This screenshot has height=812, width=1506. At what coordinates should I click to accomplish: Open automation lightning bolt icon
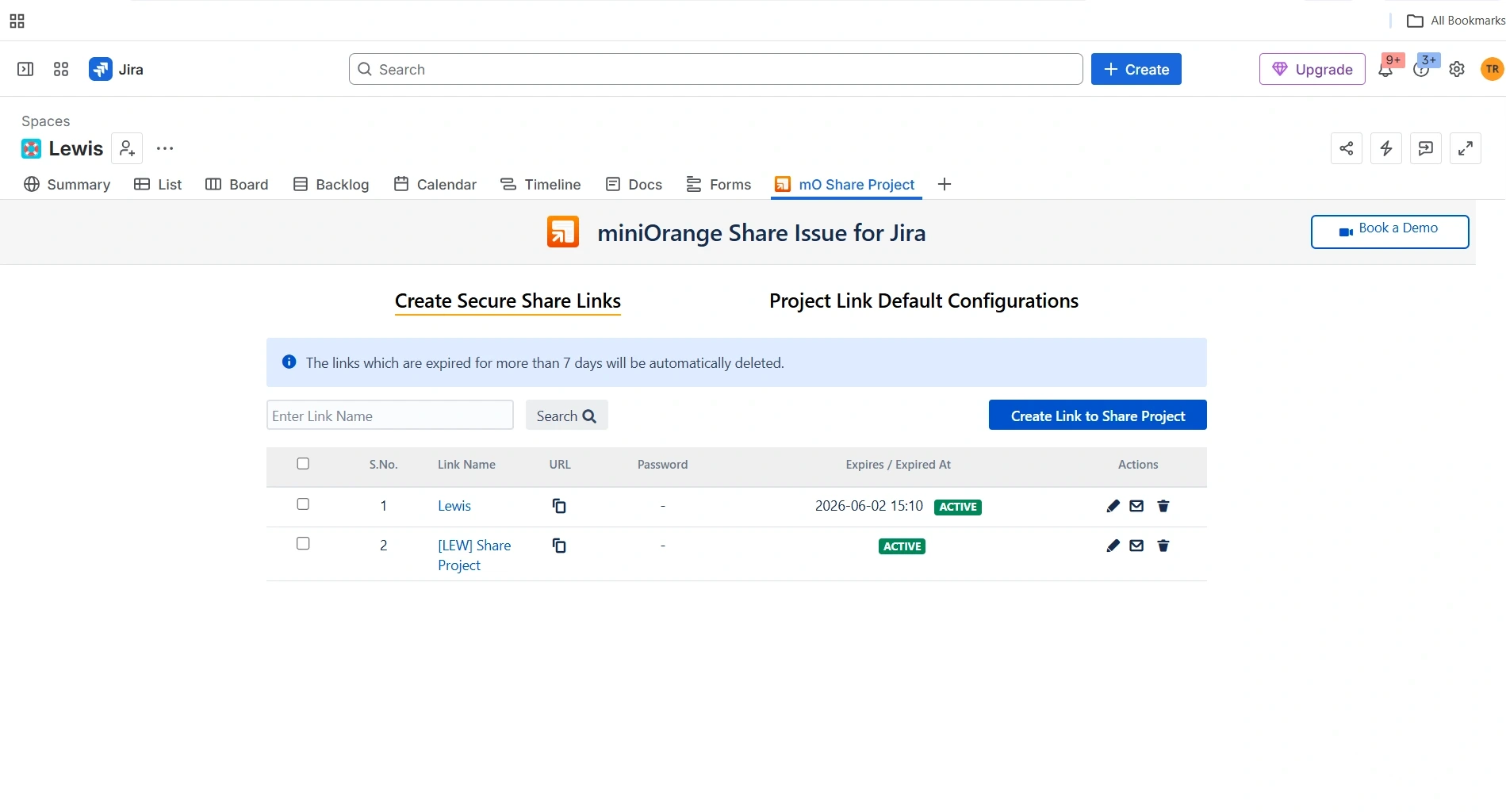click(x=1386, y=148)
